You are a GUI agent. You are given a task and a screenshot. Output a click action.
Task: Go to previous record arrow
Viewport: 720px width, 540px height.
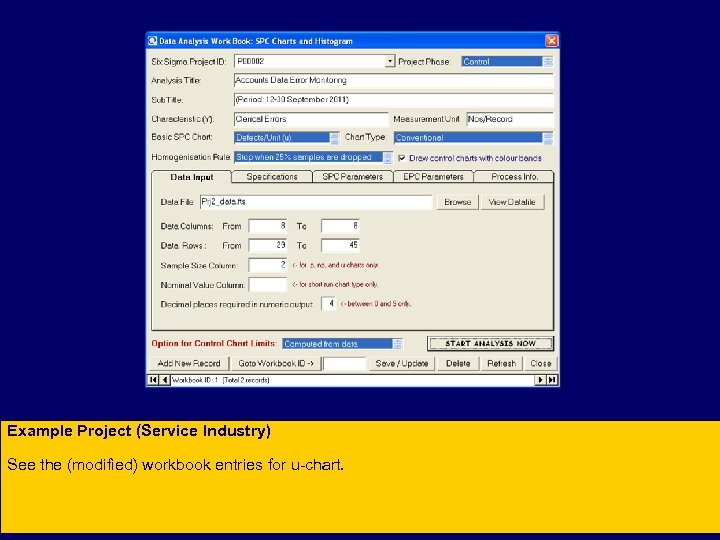[164, 380]
